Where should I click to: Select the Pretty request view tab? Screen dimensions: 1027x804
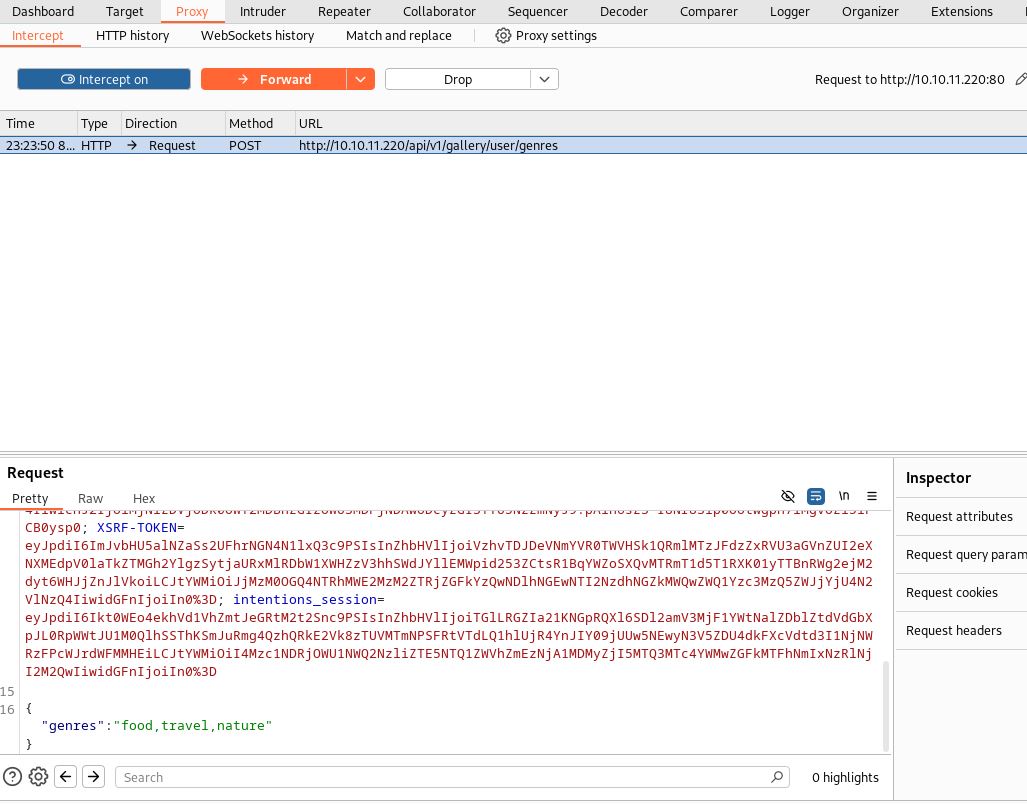coord(30,498)
